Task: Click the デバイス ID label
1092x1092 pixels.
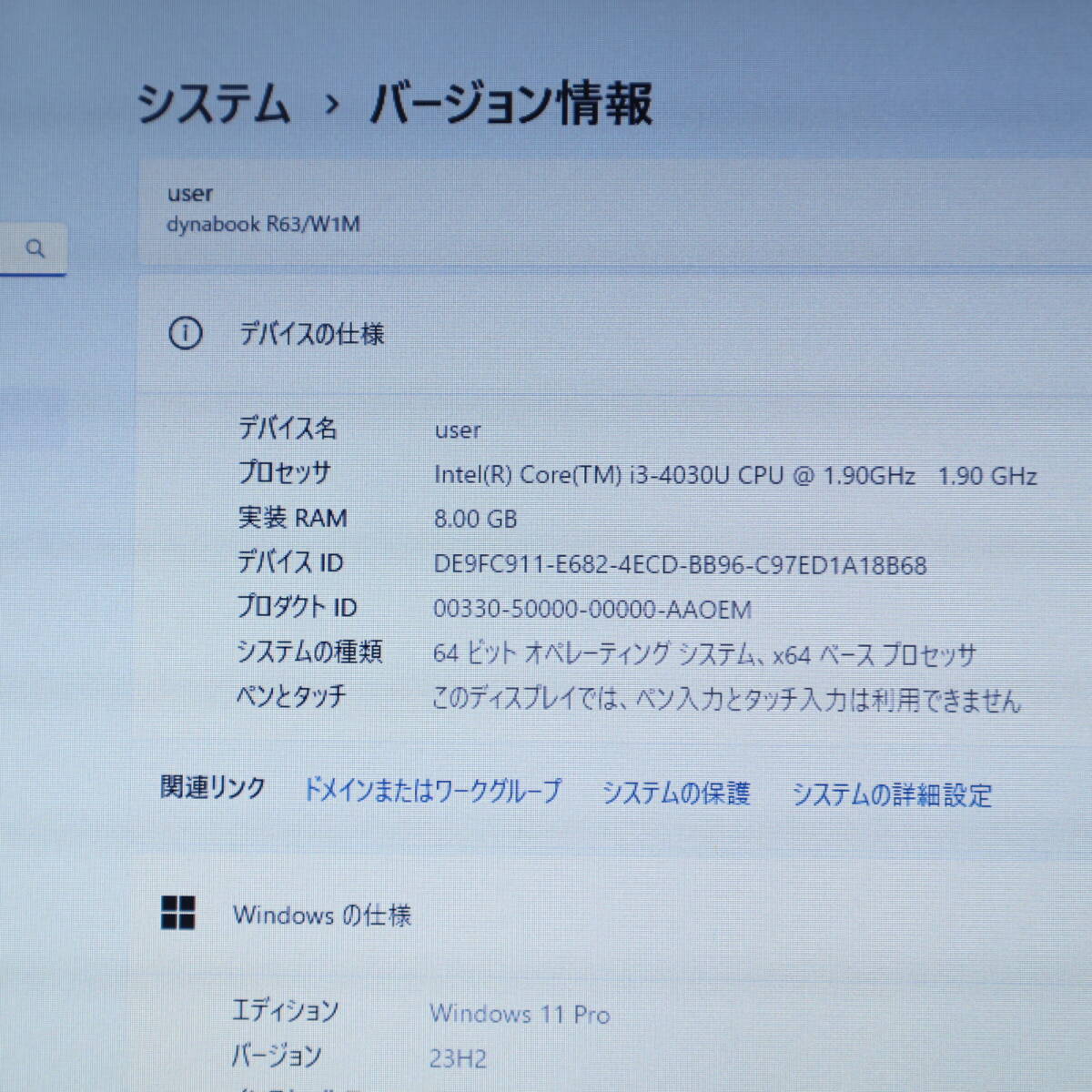Action: click(x=290, y=562)
